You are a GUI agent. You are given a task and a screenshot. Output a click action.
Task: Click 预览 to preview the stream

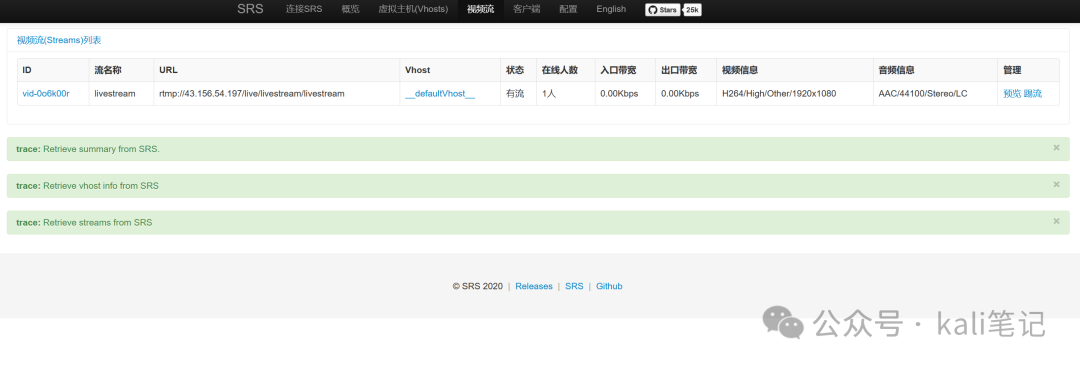pyautogui.click(x=1012, y=94)
